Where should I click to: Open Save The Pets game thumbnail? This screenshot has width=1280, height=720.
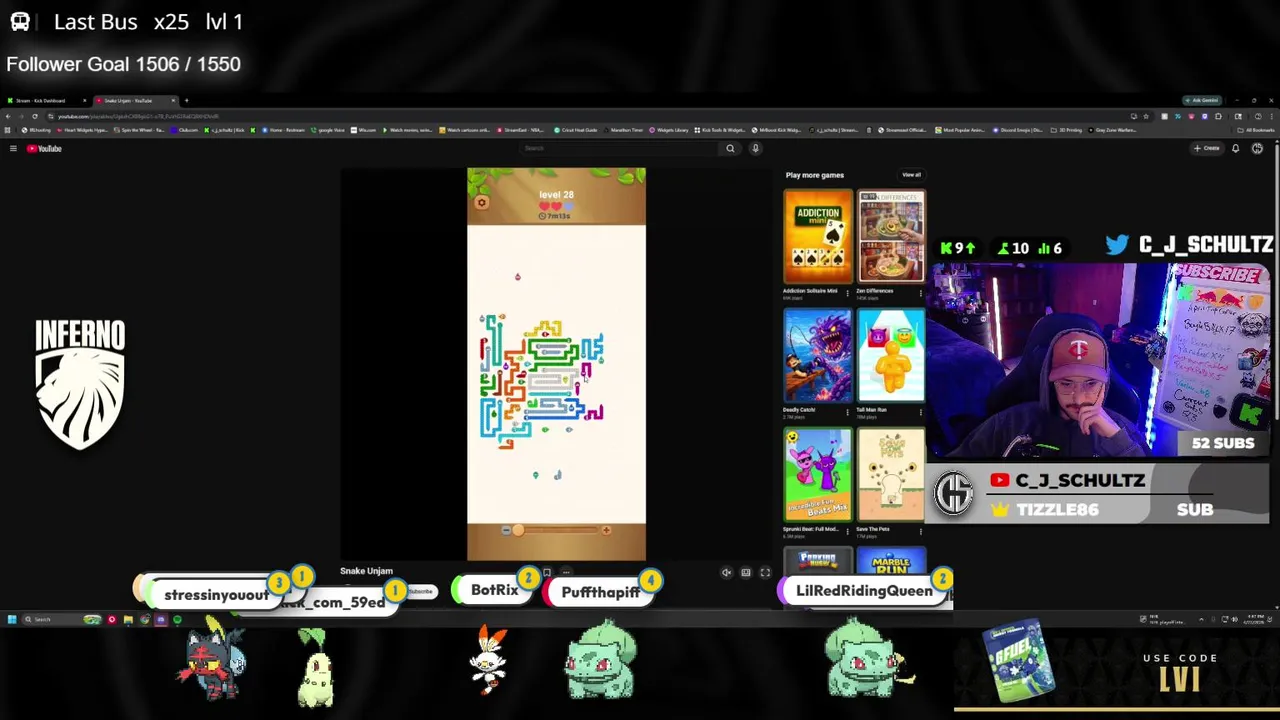tap(891, 475)
